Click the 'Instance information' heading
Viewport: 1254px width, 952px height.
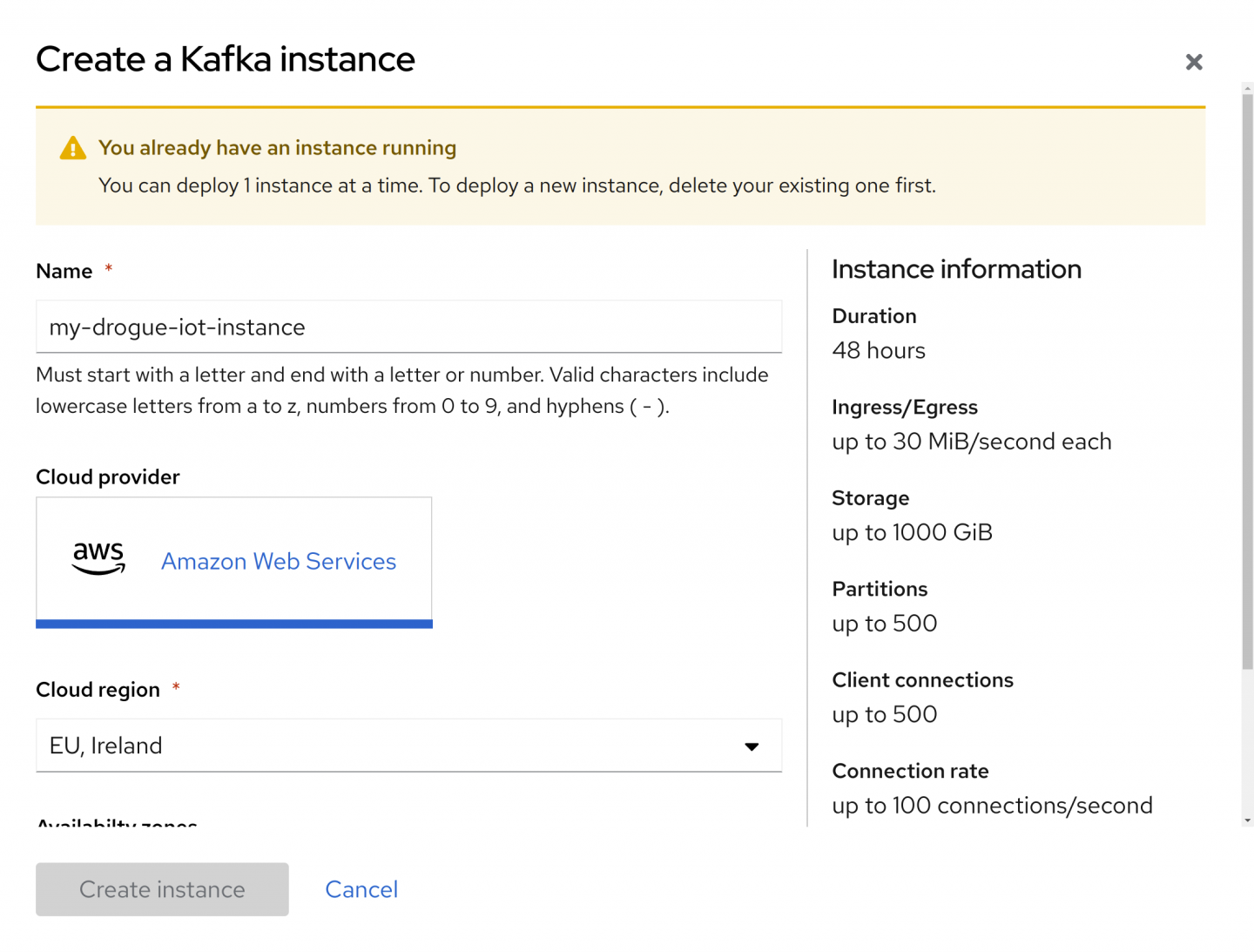pyautogui.click(x=956, y=269)
